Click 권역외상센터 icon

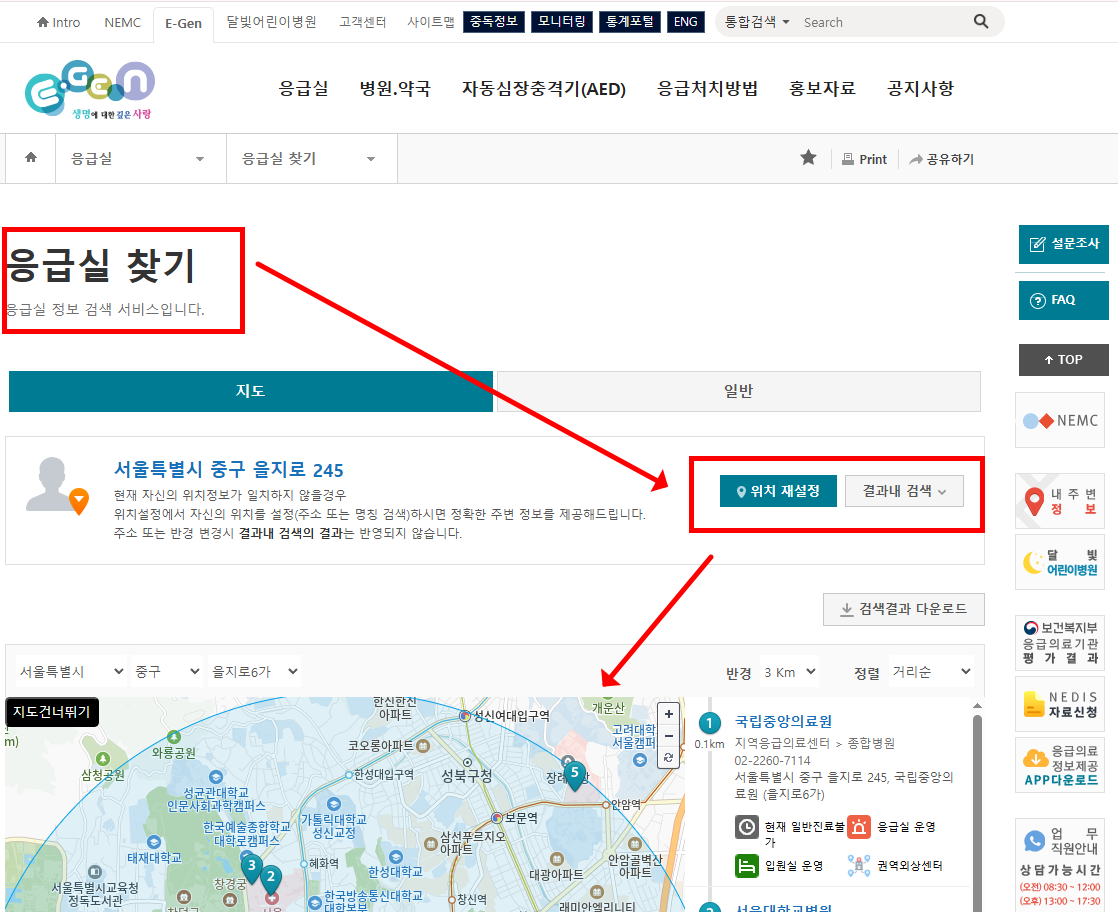coord(859,866)
